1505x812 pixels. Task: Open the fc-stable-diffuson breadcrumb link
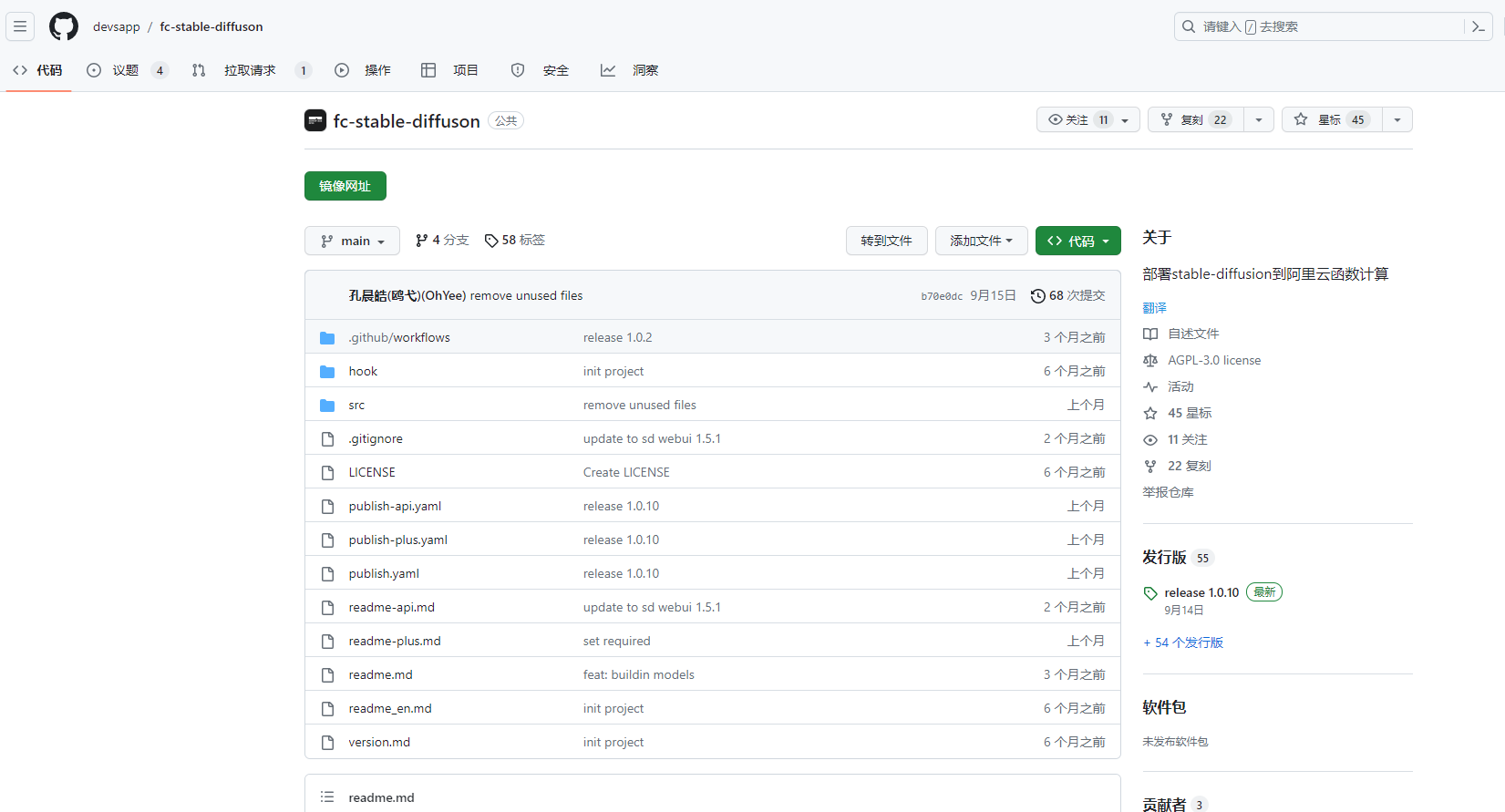pyautogui.click(x=211, y=26)
